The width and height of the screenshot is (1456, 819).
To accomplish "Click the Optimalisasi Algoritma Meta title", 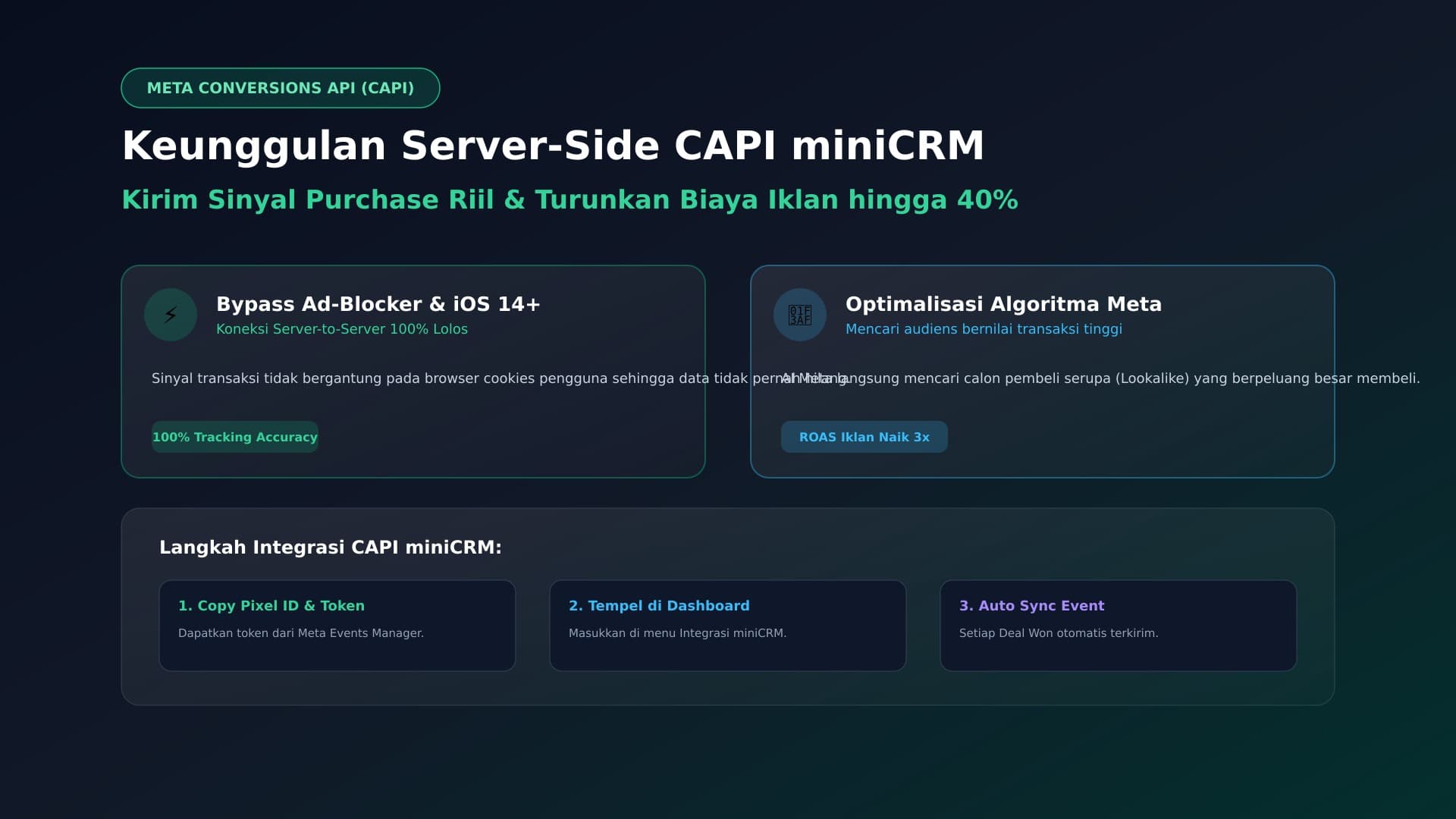I will pyautogui.click(x=1003, y=304).
